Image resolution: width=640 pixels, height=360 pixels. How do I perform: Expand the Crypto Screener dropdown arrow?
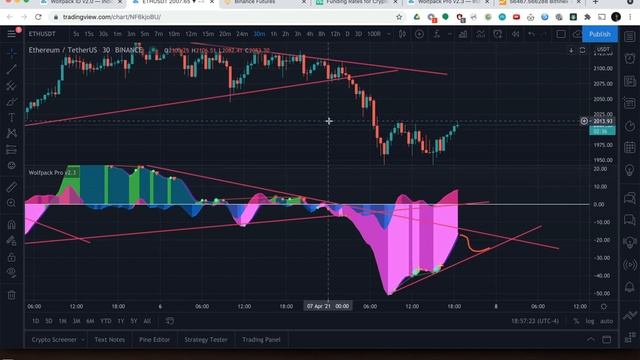83,340
